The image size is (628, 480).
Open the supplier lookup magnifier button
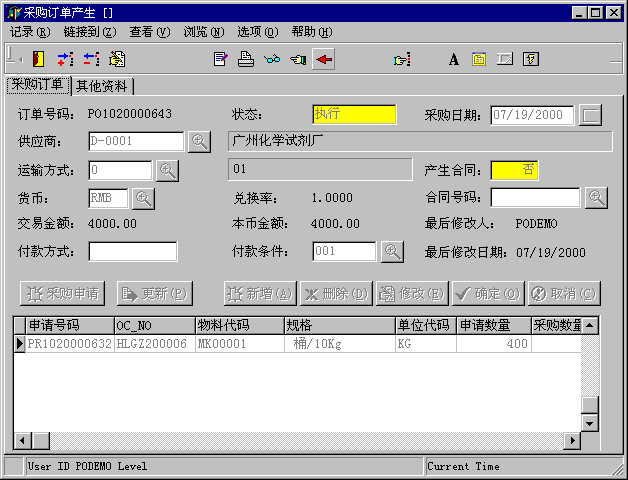pos(200,142)
